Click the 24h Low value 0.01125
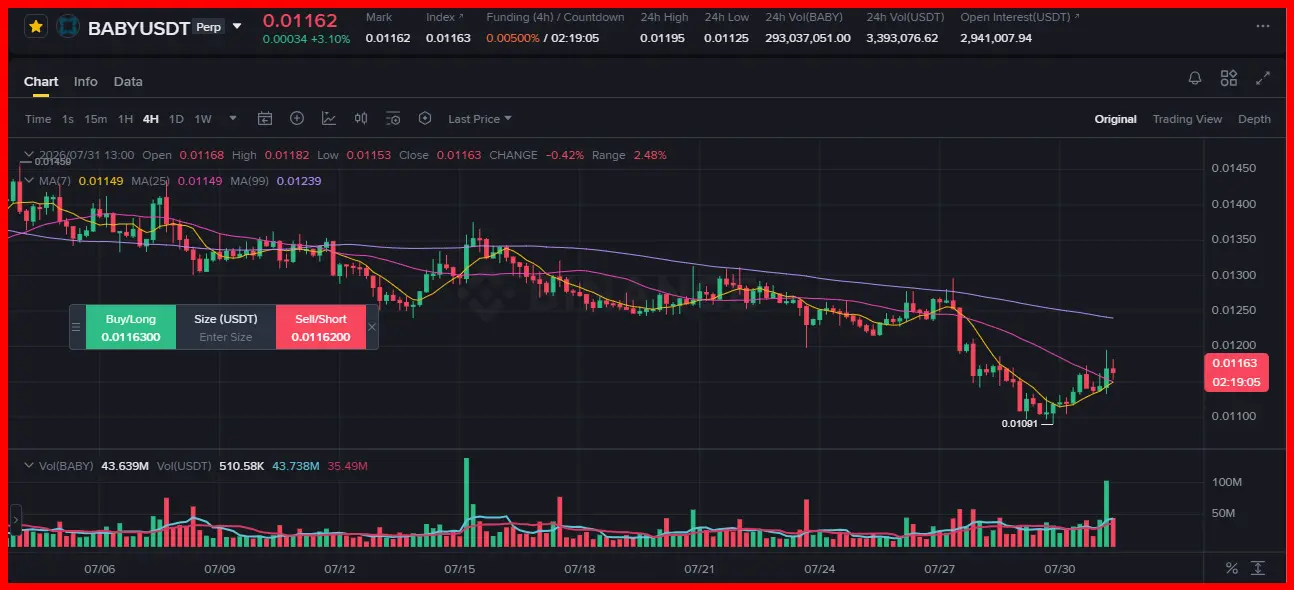This screenshot has height=590, width=1294. [725, 38]
